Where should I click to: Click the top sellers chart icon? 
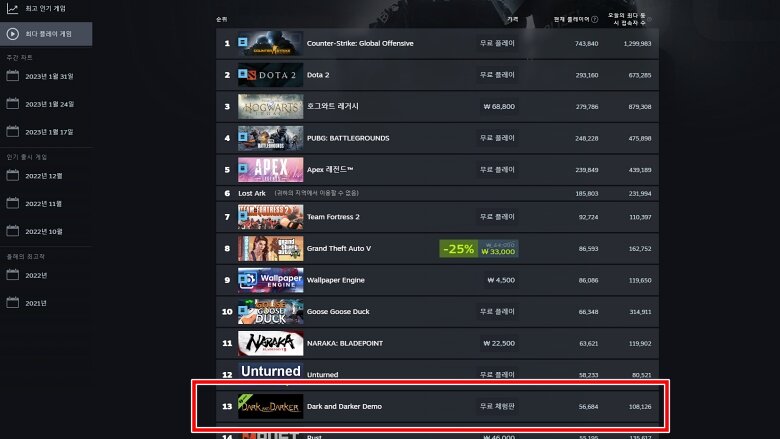pyautogui.click(x=12, y=8)
